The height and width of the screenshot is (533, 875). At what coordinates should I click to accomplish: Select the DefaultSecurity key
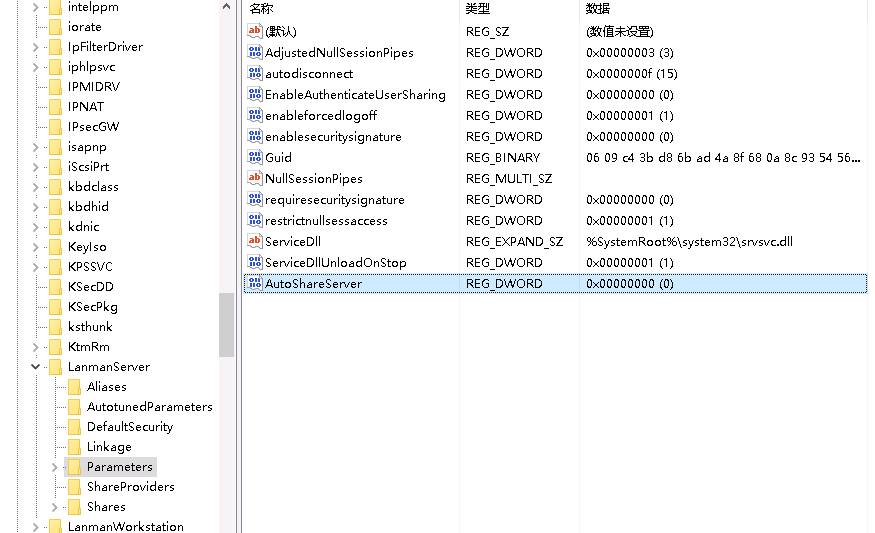point(129,427)
